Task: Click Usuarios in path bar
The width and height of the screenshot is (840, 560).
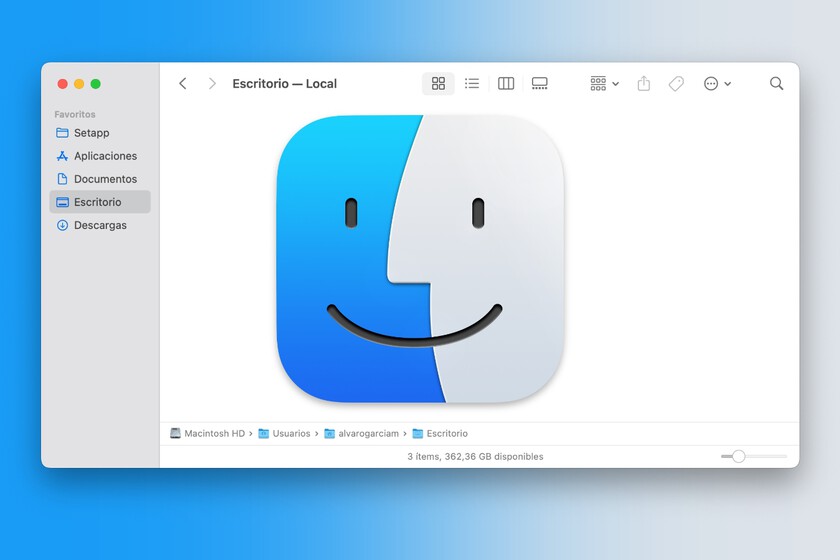Action: (x=284, y=434)
